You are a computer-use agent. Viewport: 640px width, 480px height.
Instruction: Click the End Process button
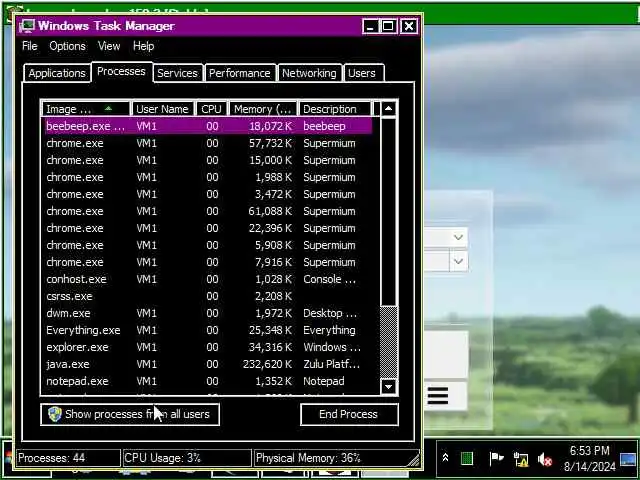pyautogui.click(x=349, y=414)
